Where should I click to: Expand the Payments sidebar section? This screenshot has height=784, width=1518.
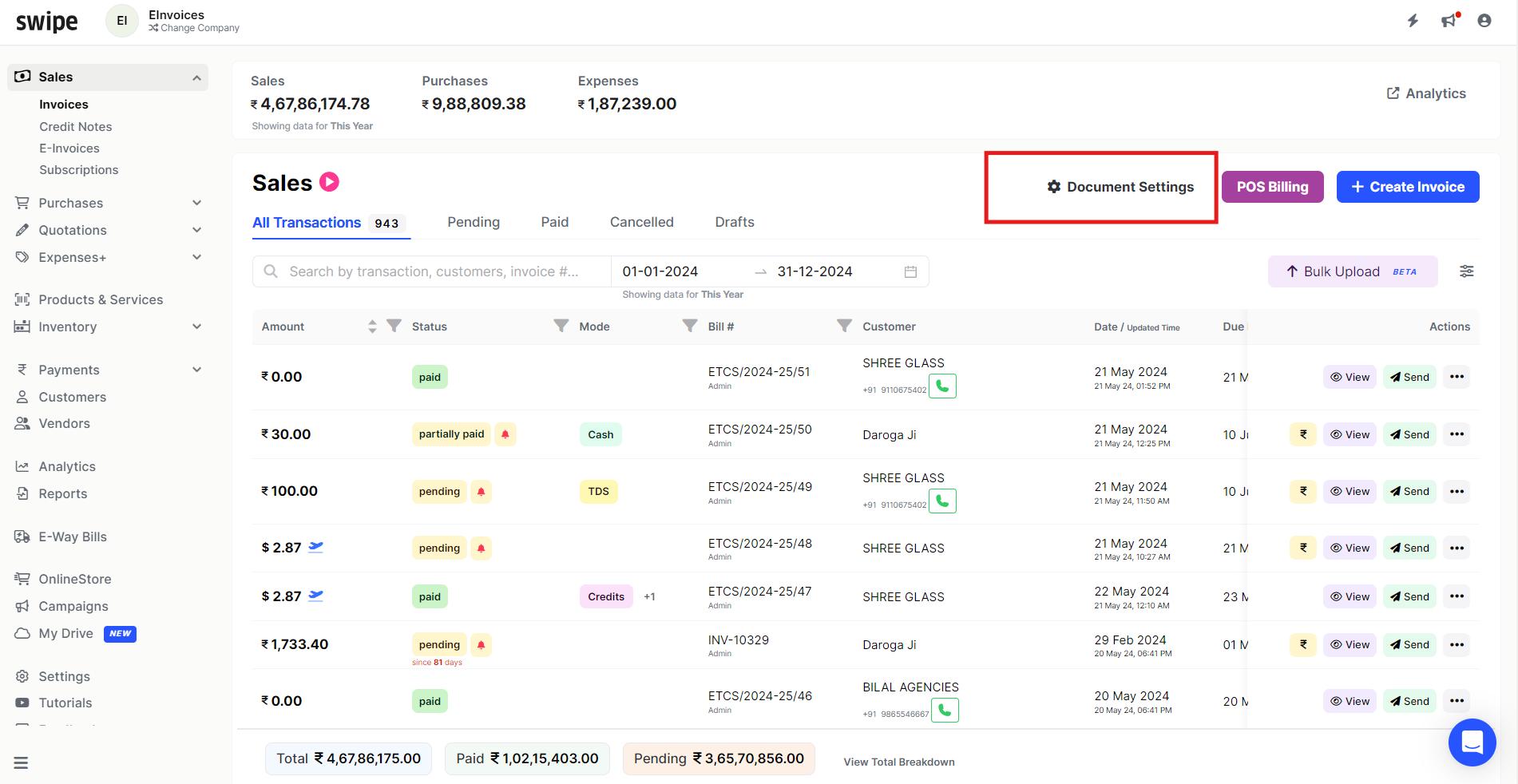196,370
